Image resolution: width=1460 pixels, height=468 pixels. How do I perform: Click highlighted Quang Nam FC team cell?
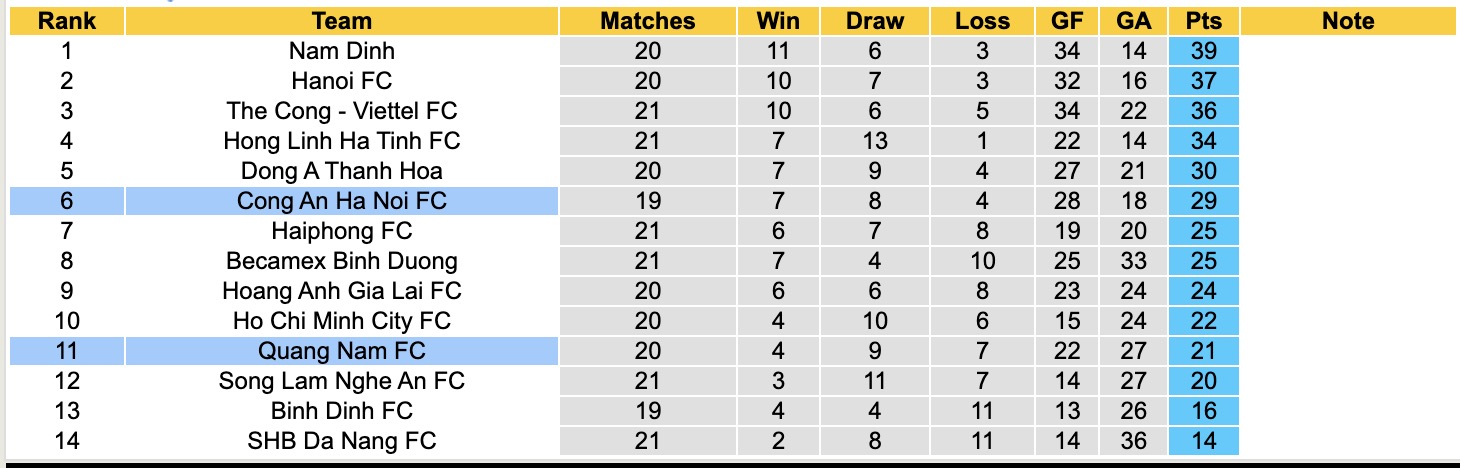coord(342,351)
